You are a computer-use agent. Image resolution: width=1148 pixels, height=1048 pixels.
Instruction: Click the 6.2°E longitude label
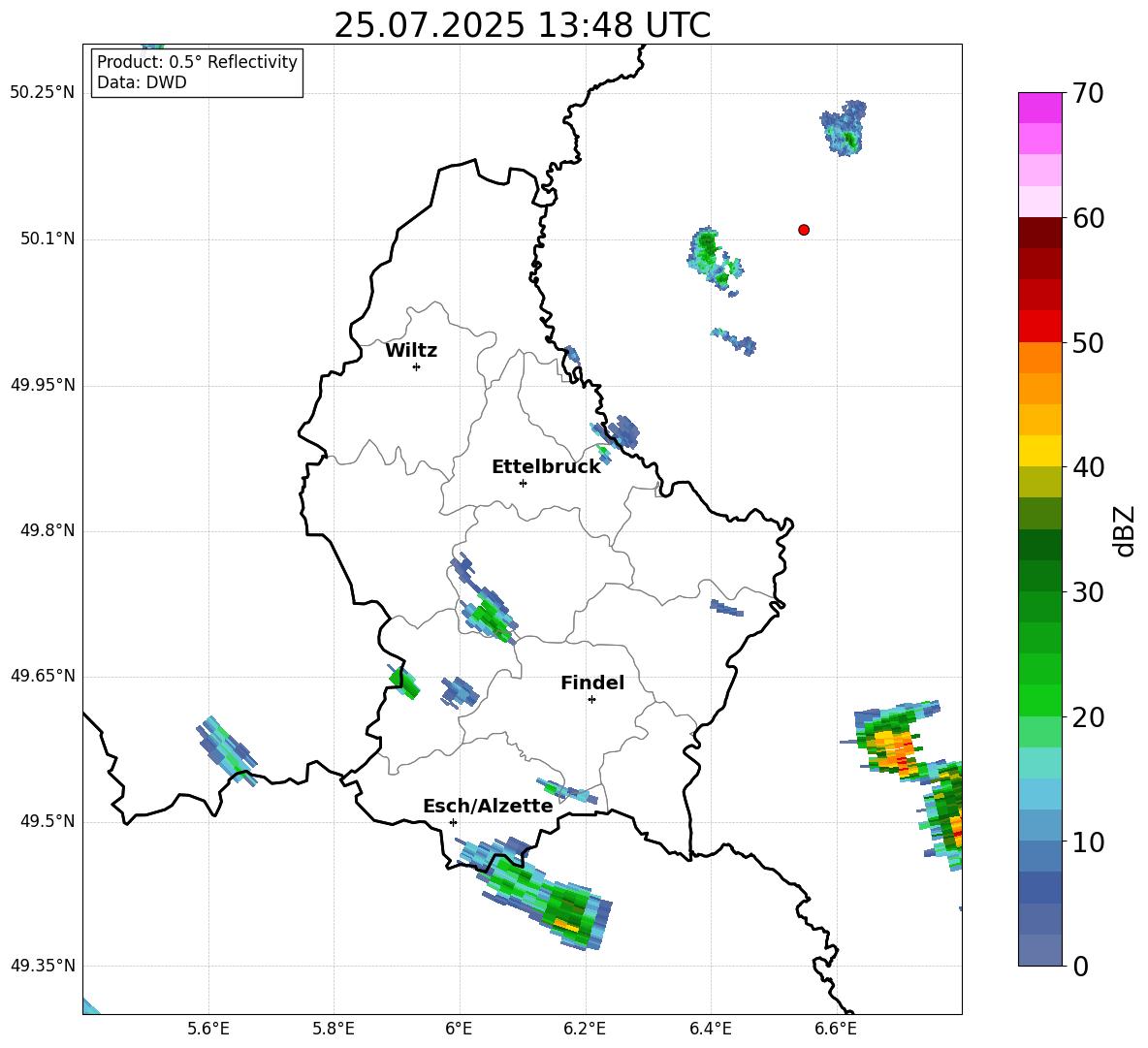[x=585, y=1029]
